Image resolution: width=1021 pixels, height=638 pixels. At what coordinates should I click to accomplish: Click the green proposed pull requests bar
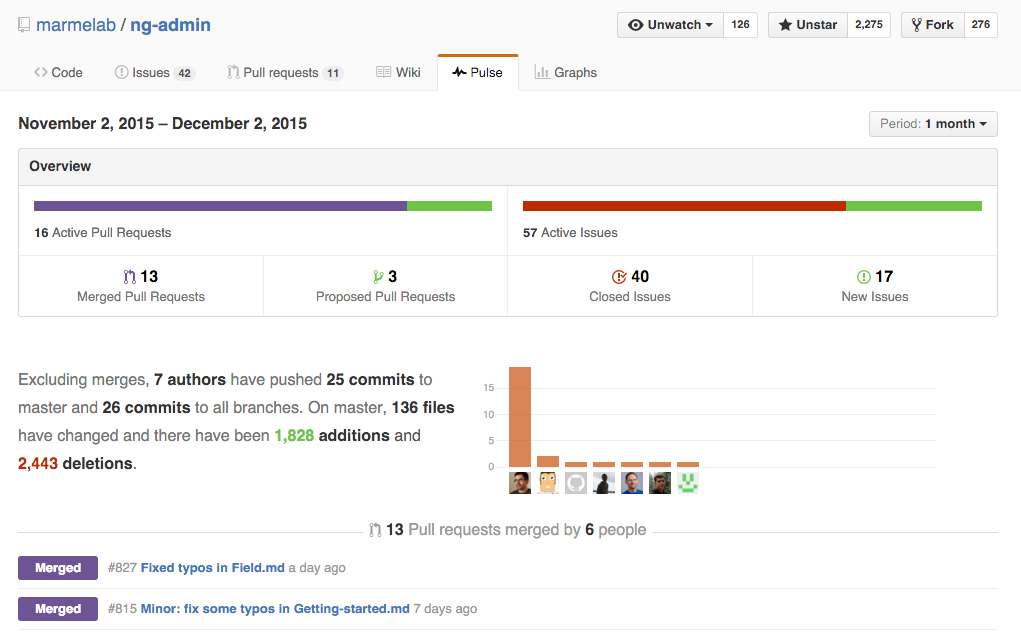pyautogui.click(x=449, y=206)
